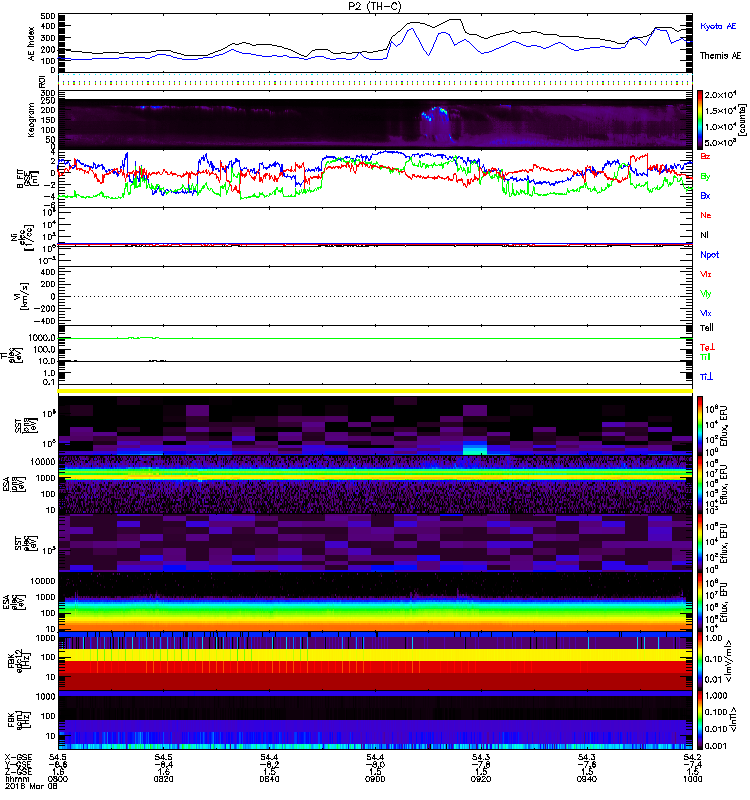The height and width of the screenshot is (800, 750).
Task: Click the X-GSE row label
Action: pos(19,757)
